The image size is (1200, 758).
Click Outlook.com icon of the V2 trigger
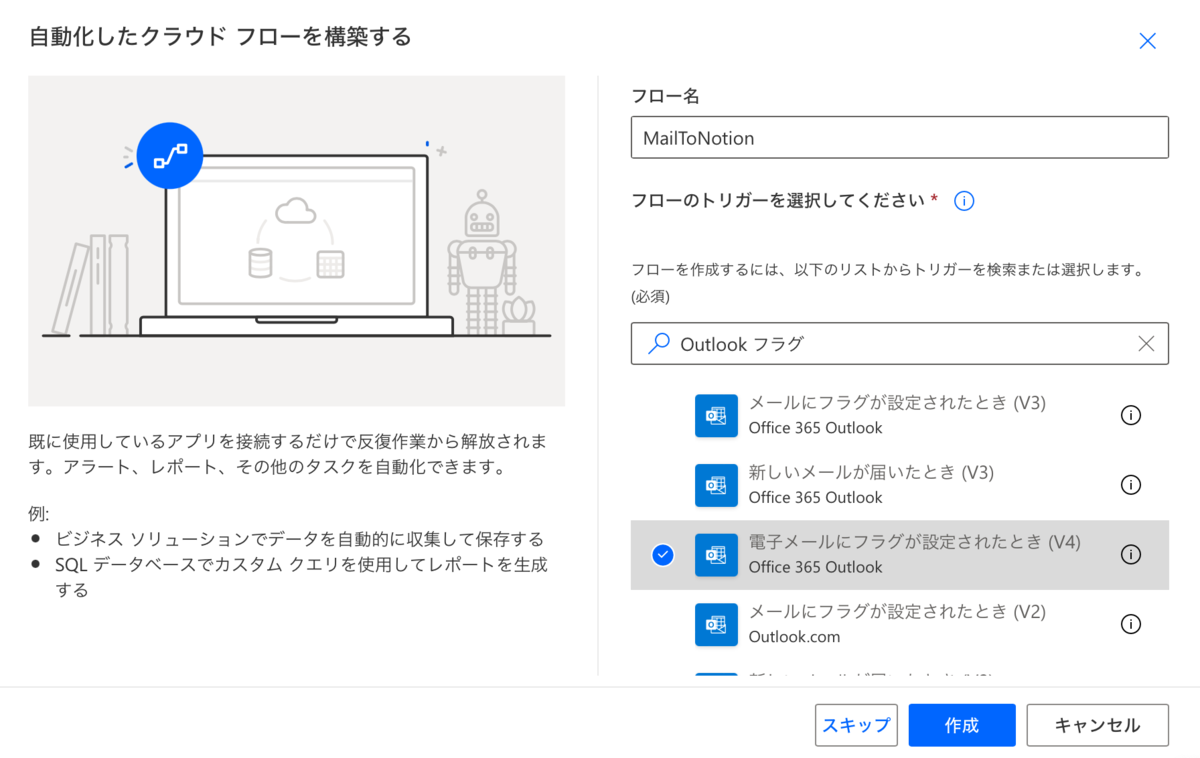click(716, 624)
